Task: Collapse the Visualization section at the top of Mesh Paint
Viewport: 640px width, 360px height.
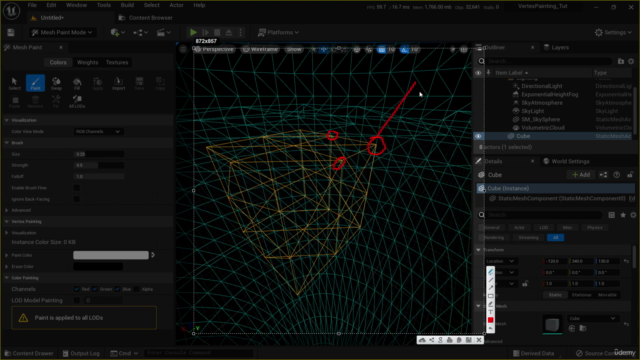Action: (x=7, y=120)
